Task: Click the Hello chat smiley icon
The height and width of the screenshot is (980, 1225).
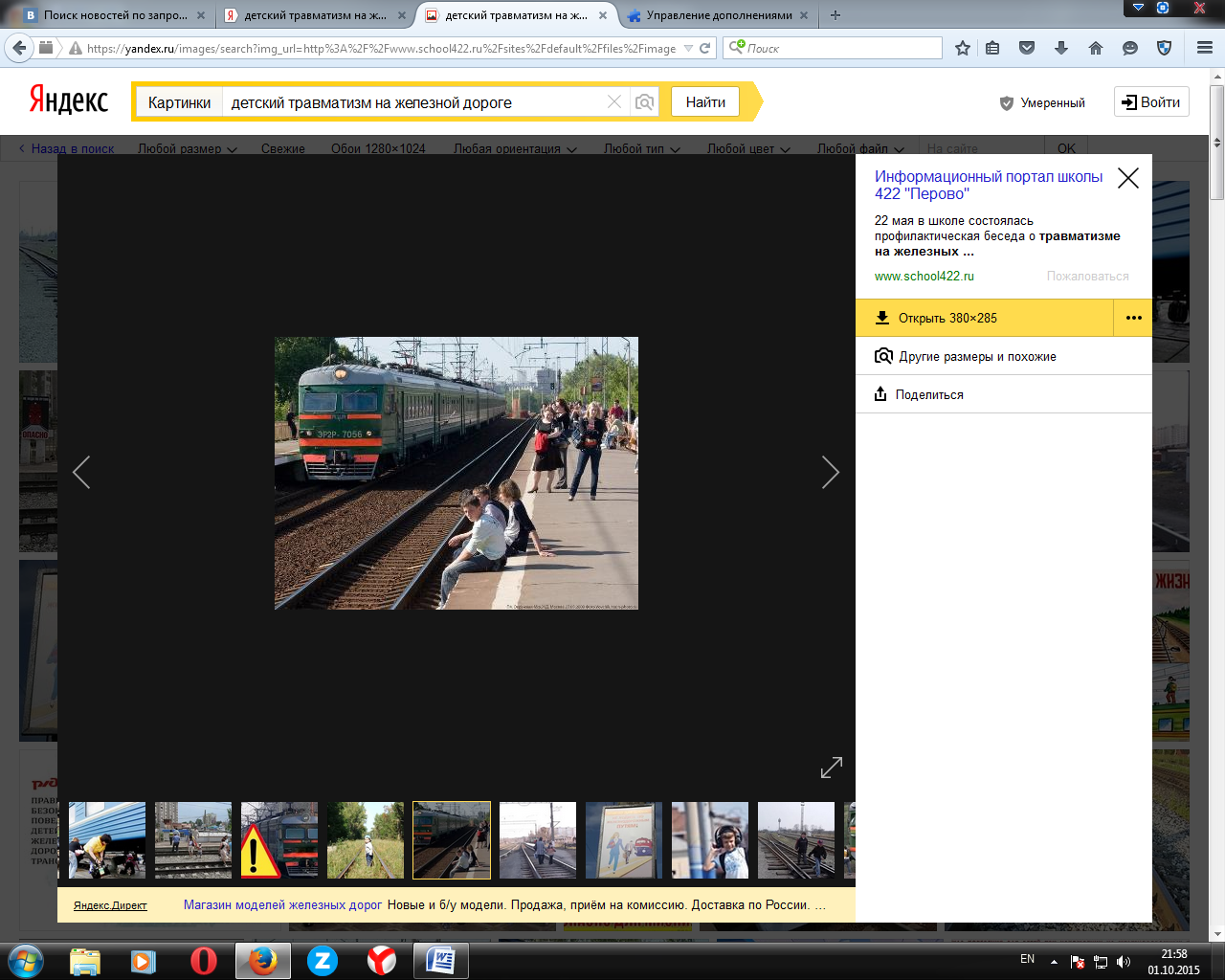Action: (1130, 48)
